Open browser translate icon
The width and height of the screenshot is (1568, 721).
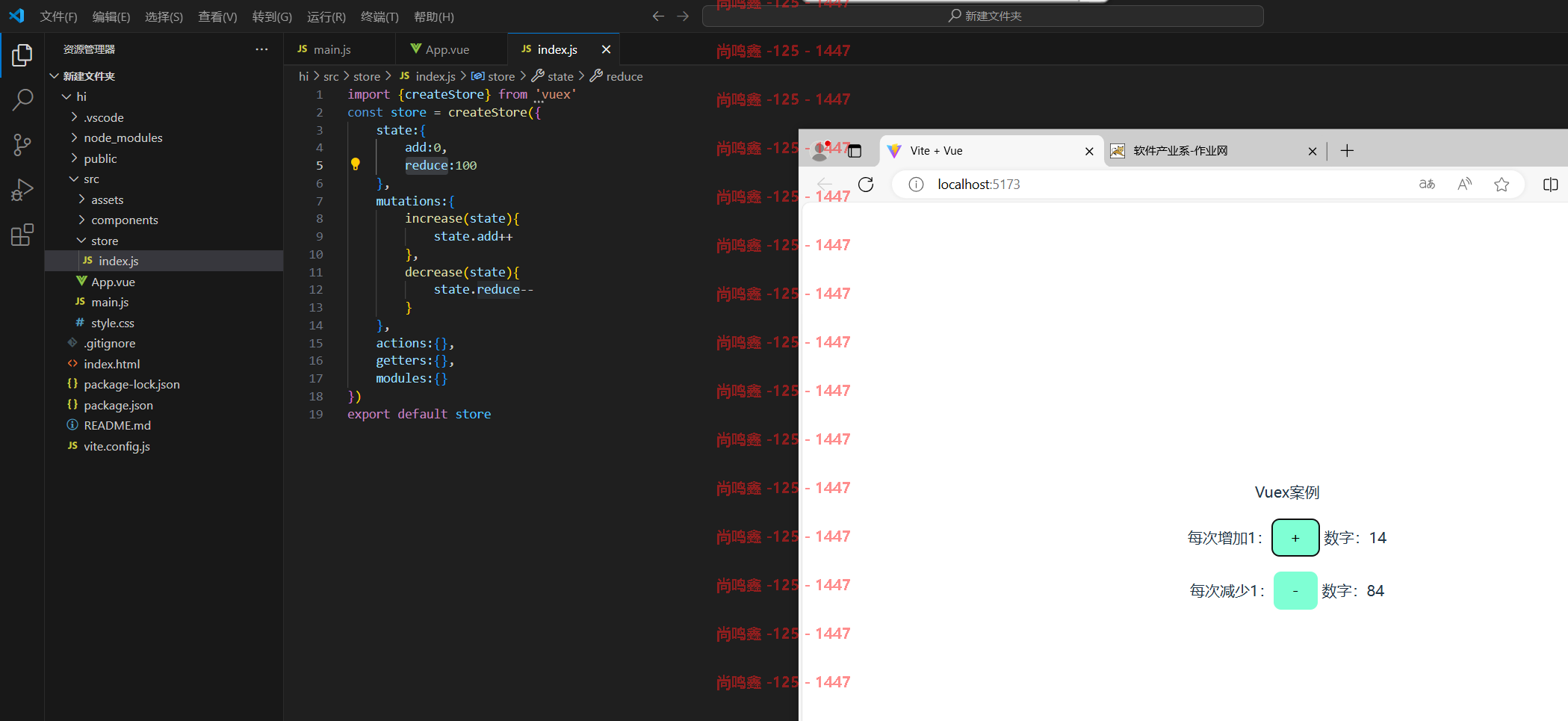pos(1427,185)
